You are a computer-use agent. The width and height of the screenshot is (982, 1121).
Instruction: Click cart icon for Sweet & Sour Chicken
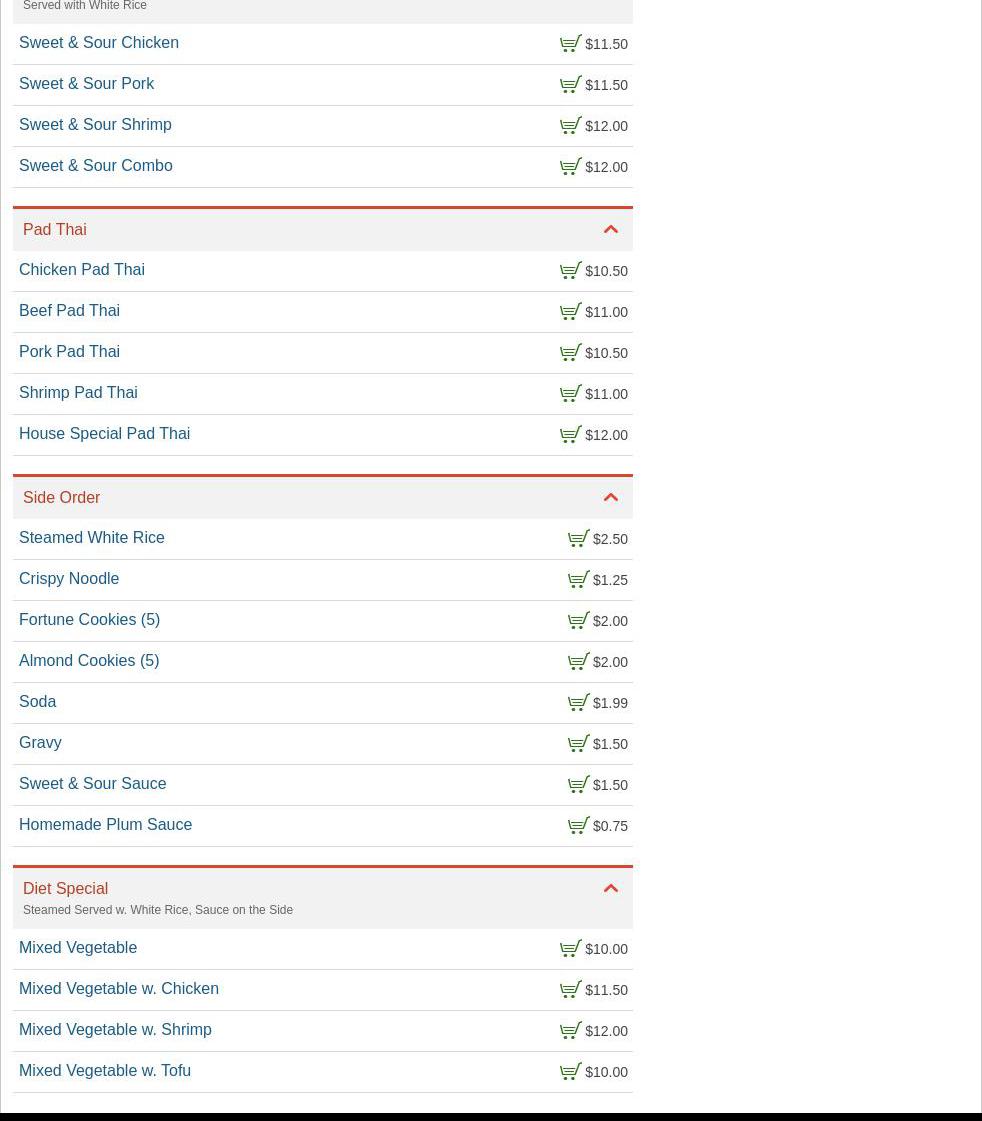point(570,44)
